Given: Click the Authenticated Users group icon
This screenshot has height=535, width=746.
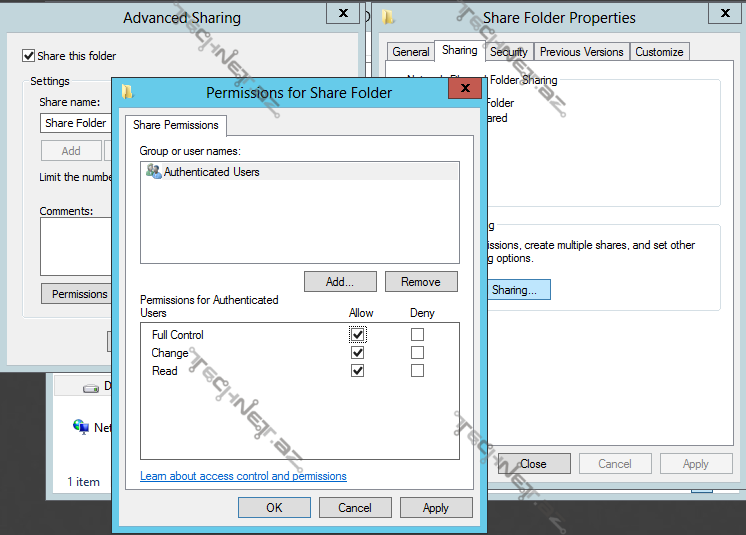Looking at the screenshot, I should [x=153, y=172].
